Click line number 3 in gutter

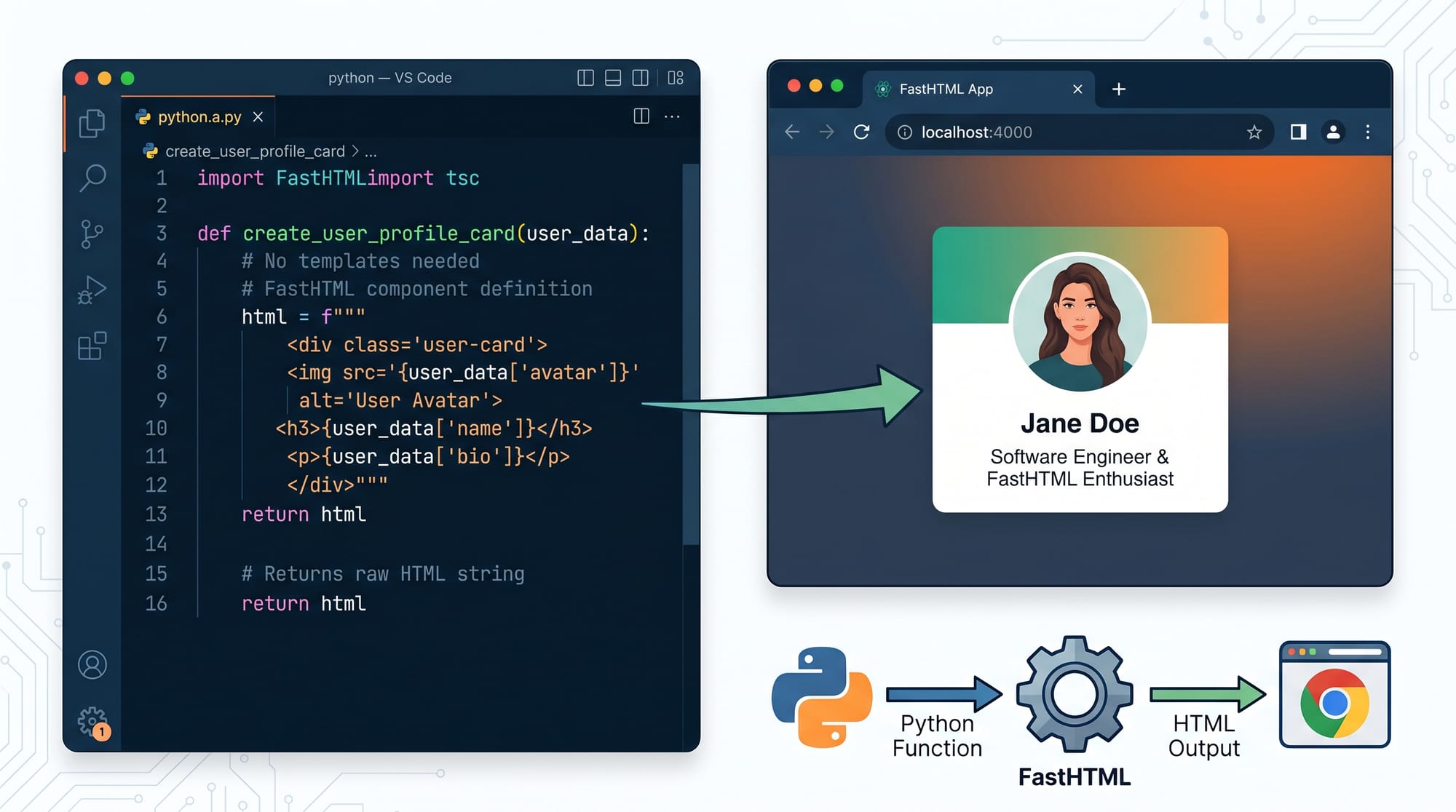[x=162, y=234]
